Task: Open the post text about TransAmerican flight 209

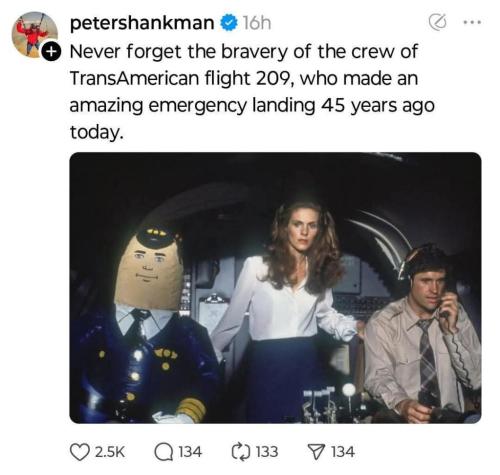Action: pyautogui.click(x=252, y=92)
